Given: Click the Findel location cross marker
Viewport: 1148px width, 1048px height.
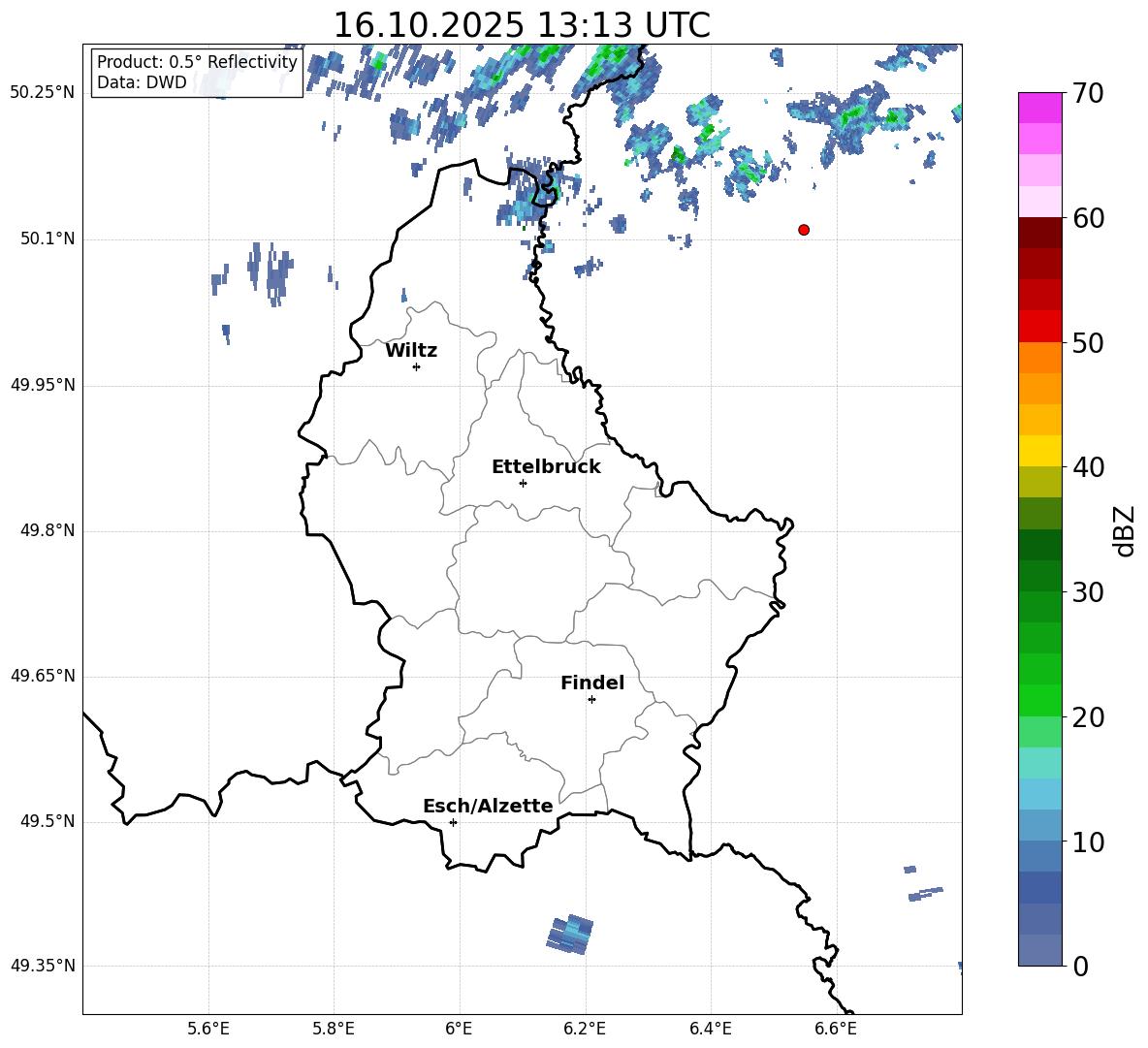Looking at the screenshot, I should 591,700.
